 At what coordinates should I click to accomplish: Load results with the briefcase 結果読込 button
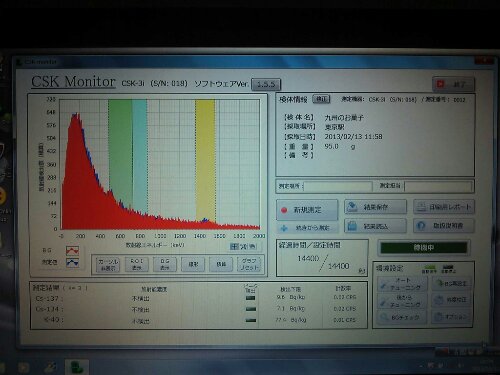tap(376, 226)
